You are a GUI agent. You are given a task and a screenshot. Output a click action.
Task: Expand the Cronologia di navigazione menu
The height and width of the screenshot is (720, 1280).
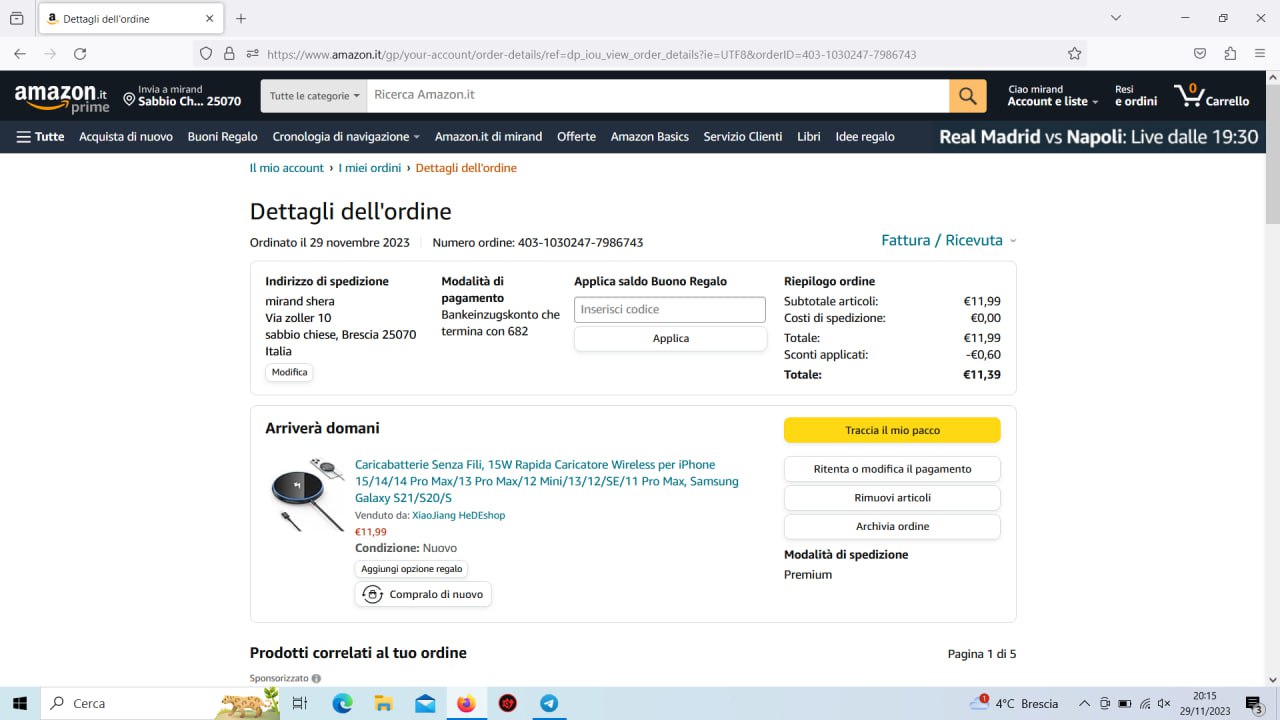(x=345, y=137)
